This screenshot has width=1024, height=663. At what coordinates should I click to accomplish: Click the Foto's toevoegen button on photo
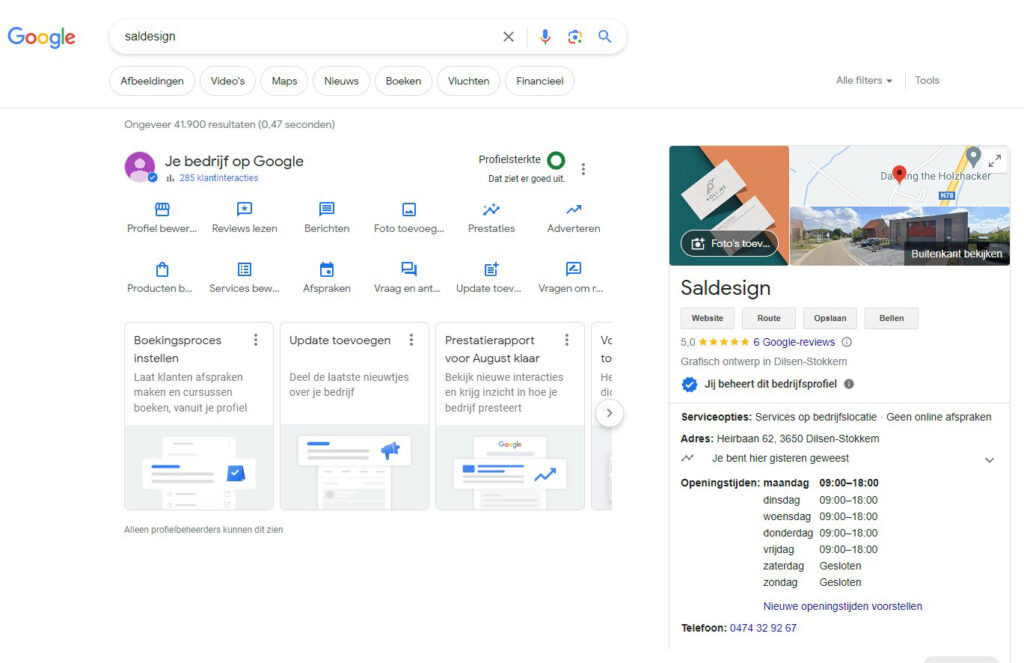(729, 243)
